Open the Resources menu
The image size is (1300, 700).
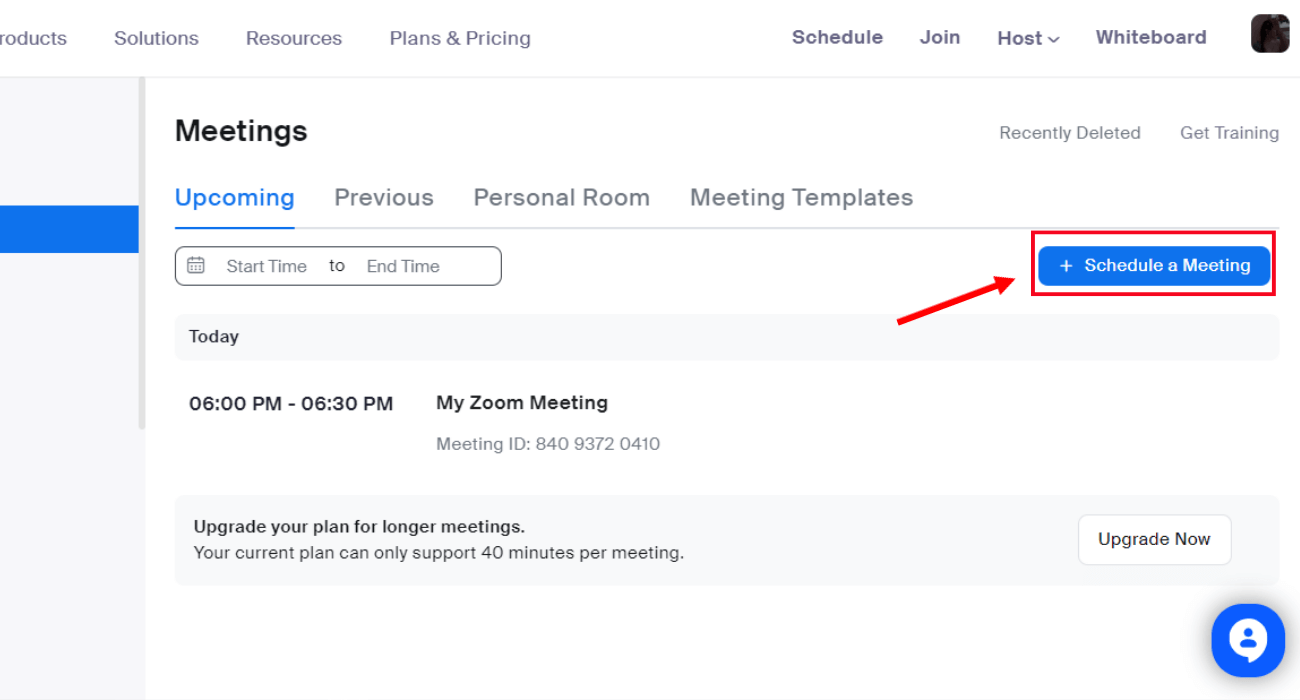294,38
